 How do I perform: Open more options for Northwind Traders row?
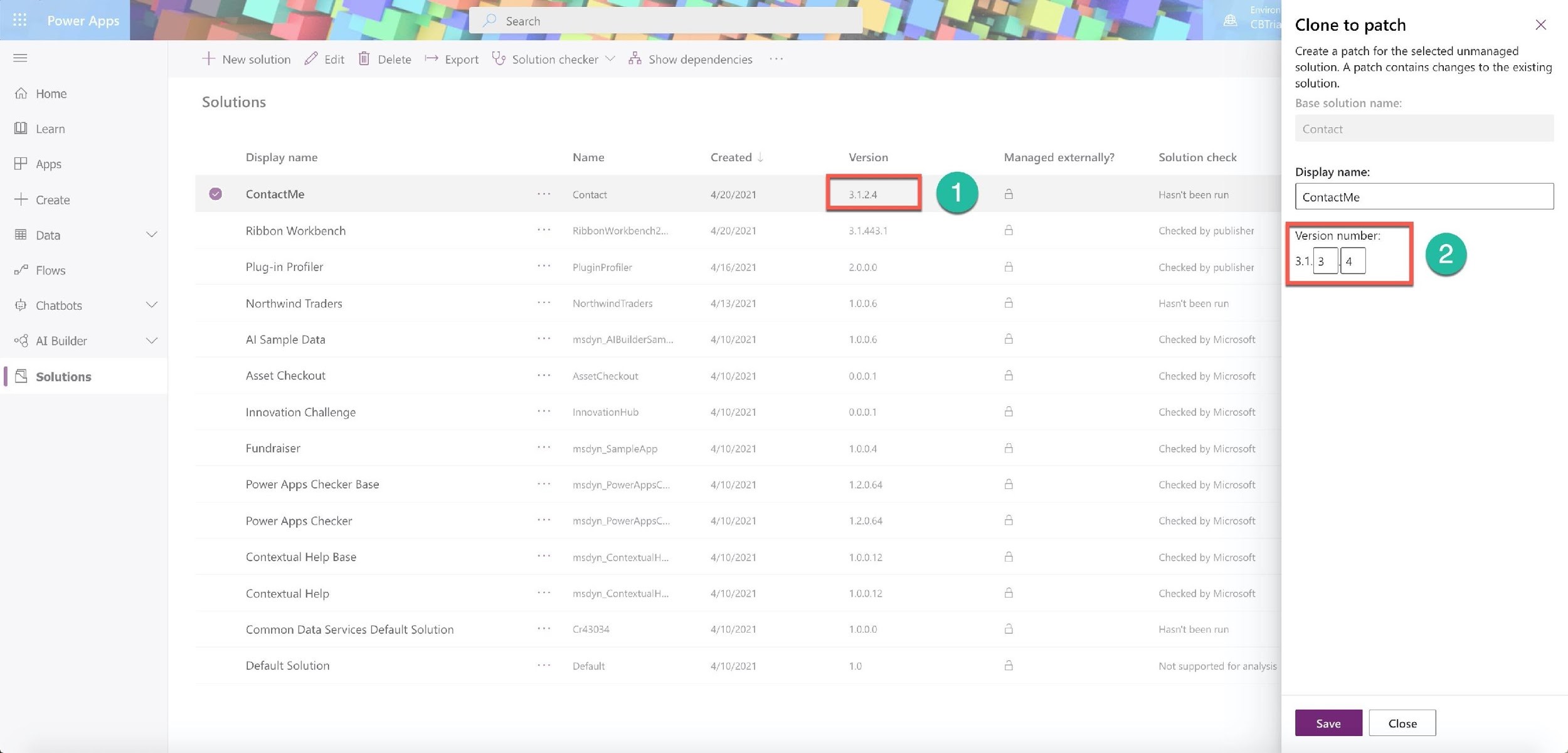tap(544, 303)
